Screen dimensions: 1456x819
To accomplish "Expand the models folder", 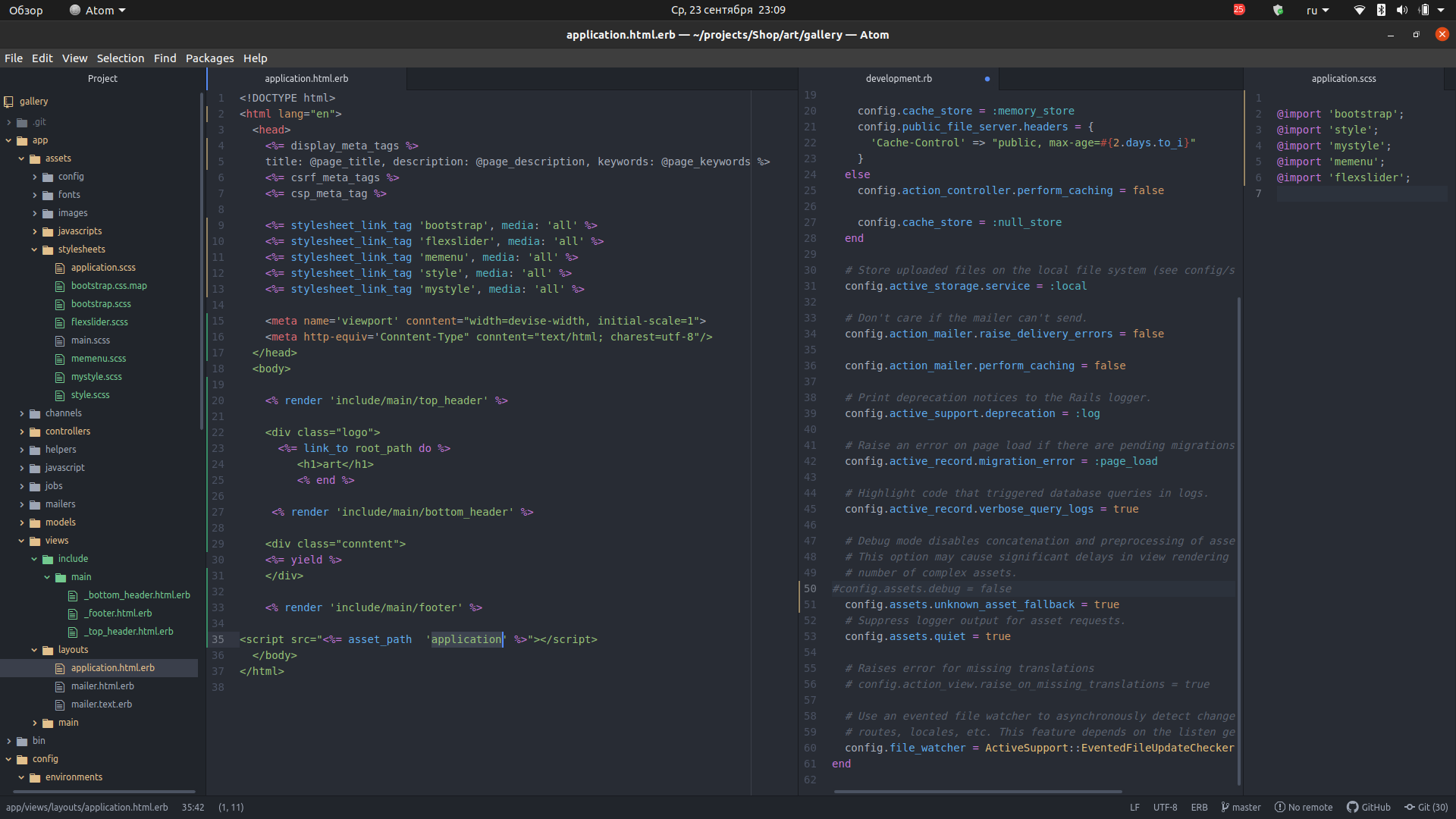I will pyautogui.click(x=21, y=522).
